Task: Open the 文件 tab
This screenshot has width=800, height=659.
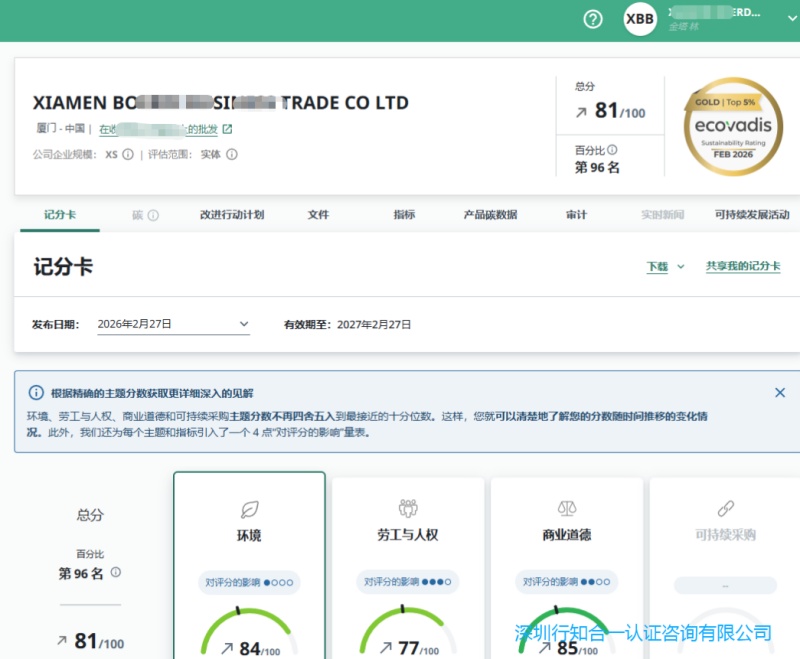Action: tap(318, 215)
